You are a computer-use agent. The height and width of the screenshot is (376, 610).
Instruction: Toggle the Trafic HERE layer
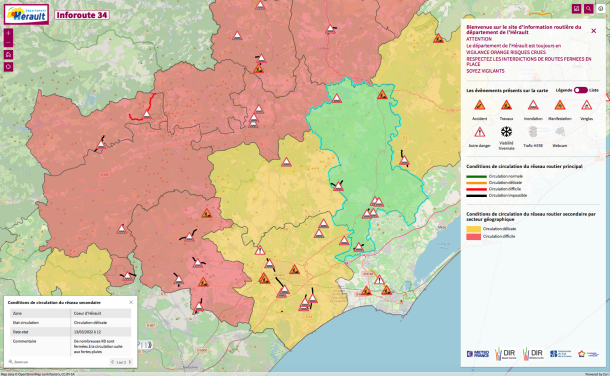pos(533,132)
